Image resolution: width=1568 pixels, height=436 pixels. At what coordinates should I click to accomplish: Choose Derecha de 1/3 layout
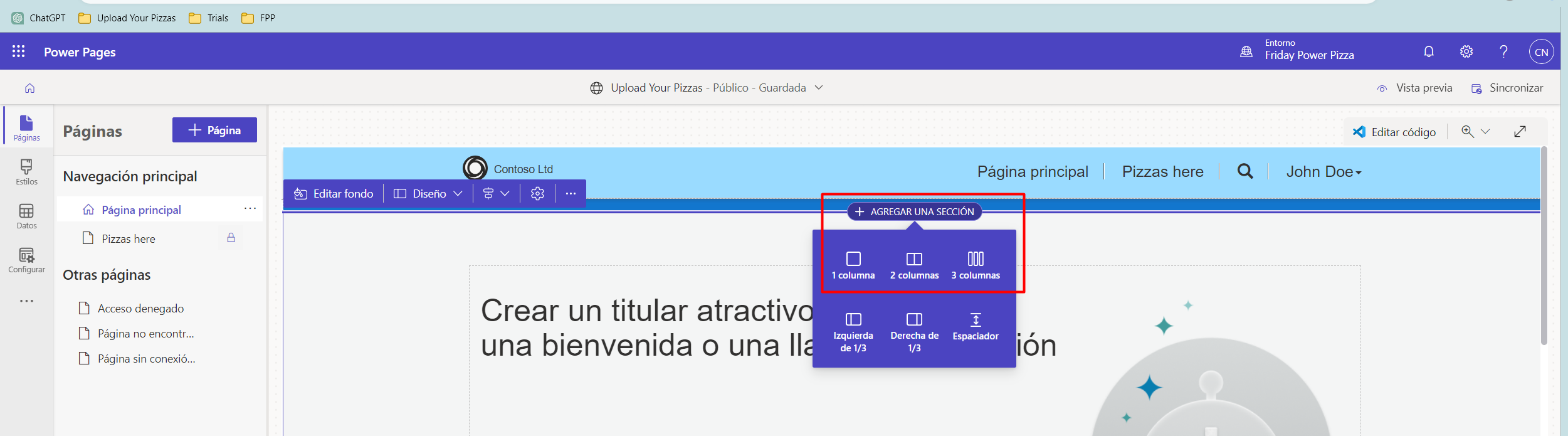pos(915,332)
